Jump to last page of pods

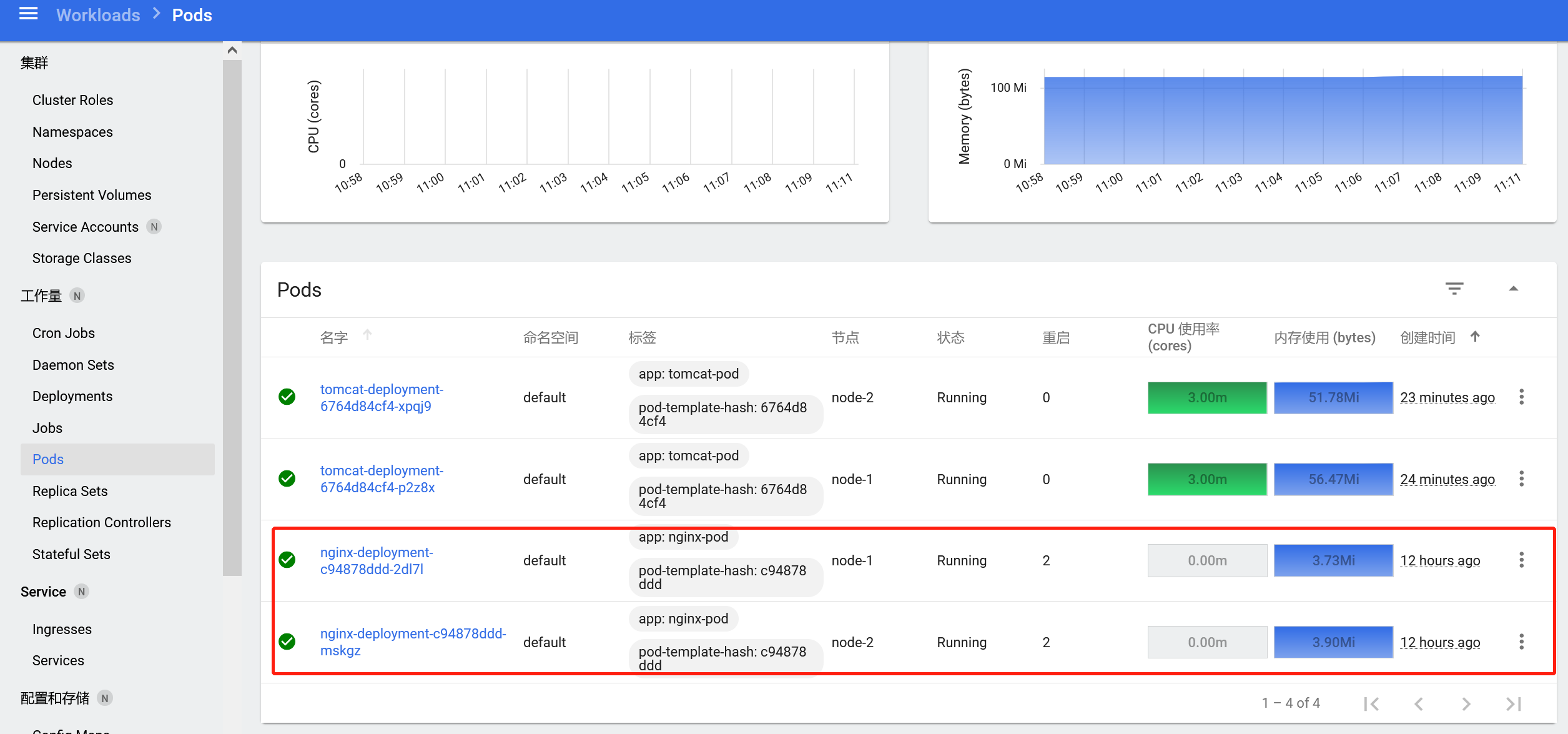coord(1513,704)
